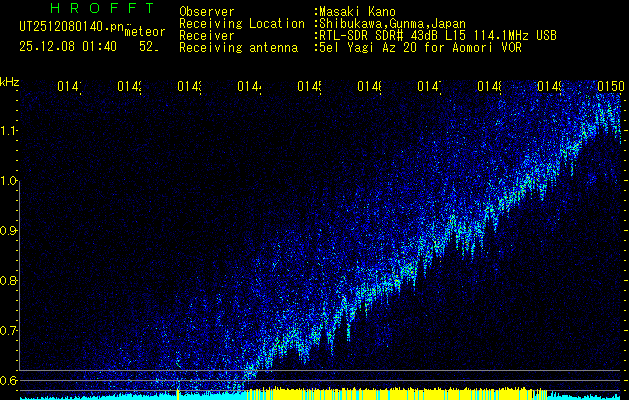Click the 0142 time marker
Viewport: 629px width, 400px height.
129,86
